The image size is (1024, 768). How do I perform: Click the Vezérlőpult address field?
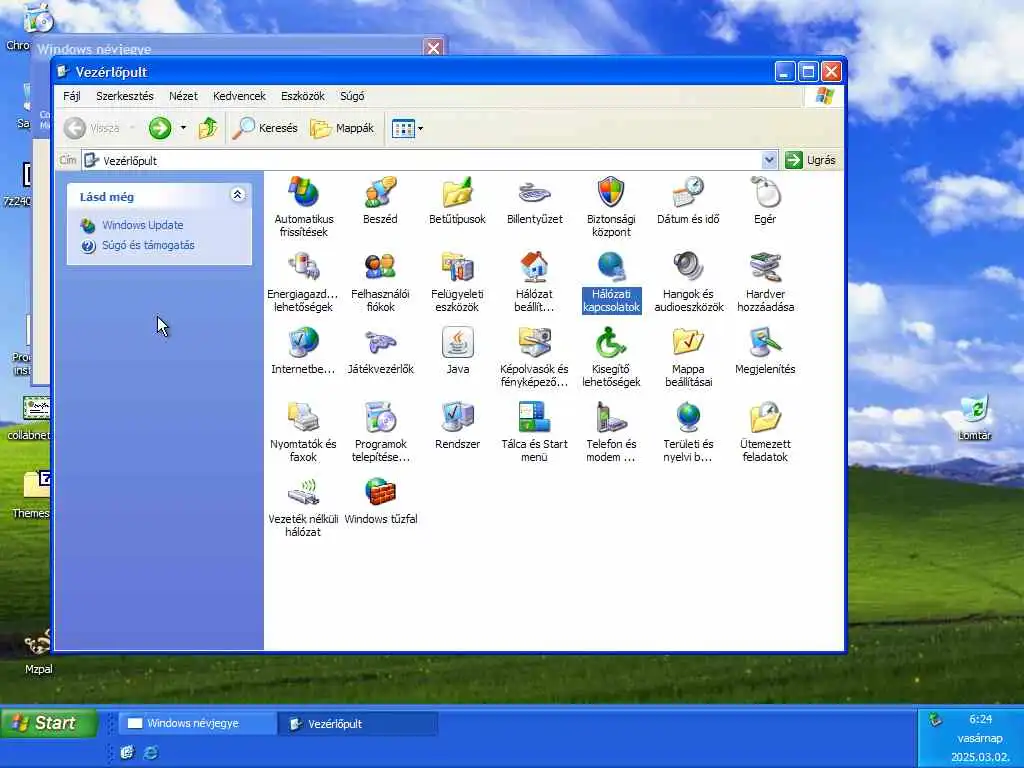pyautogui.click(x=422, y=160)
